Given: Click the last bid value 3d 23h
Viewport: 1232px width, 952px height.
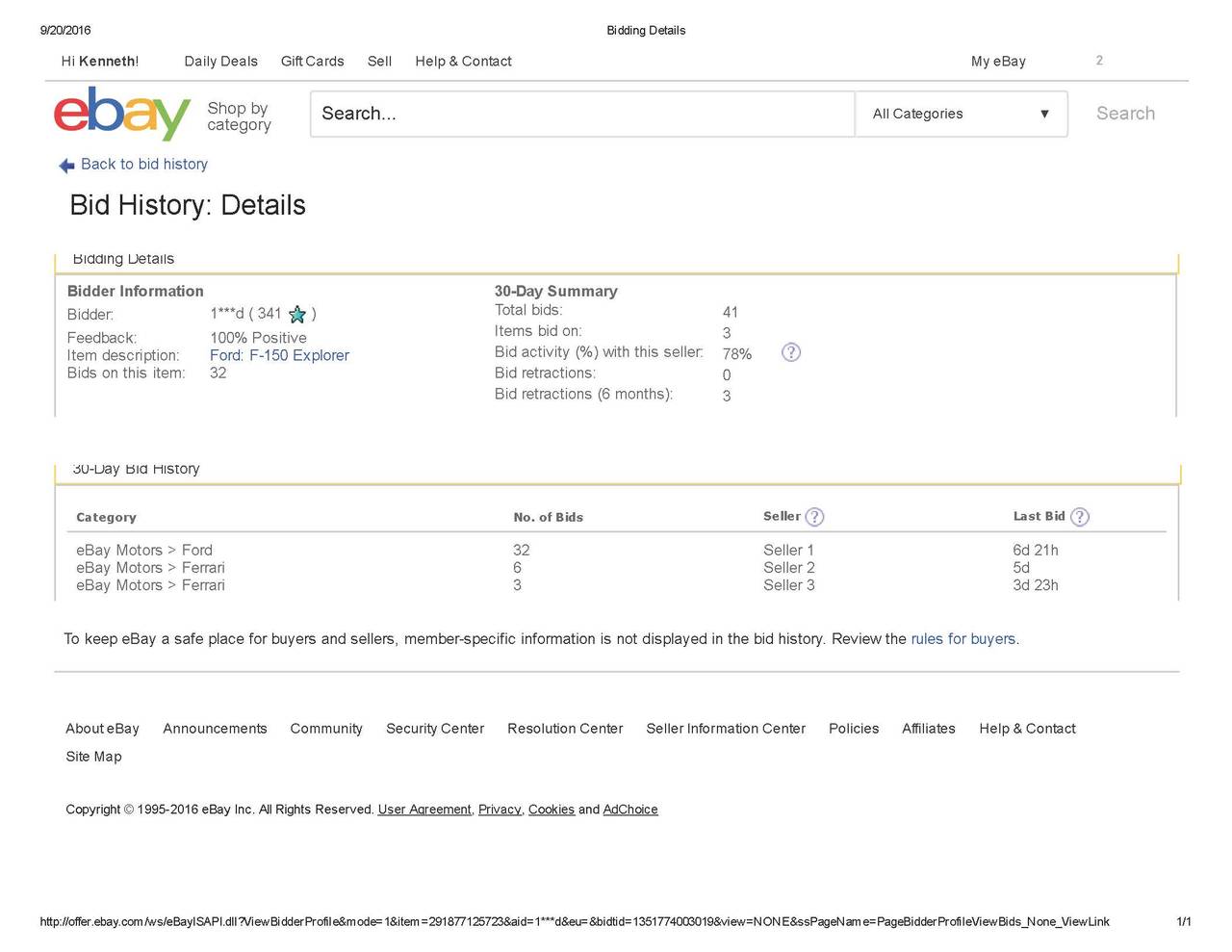Looking at the screenshot, I should coord(1036,585).
